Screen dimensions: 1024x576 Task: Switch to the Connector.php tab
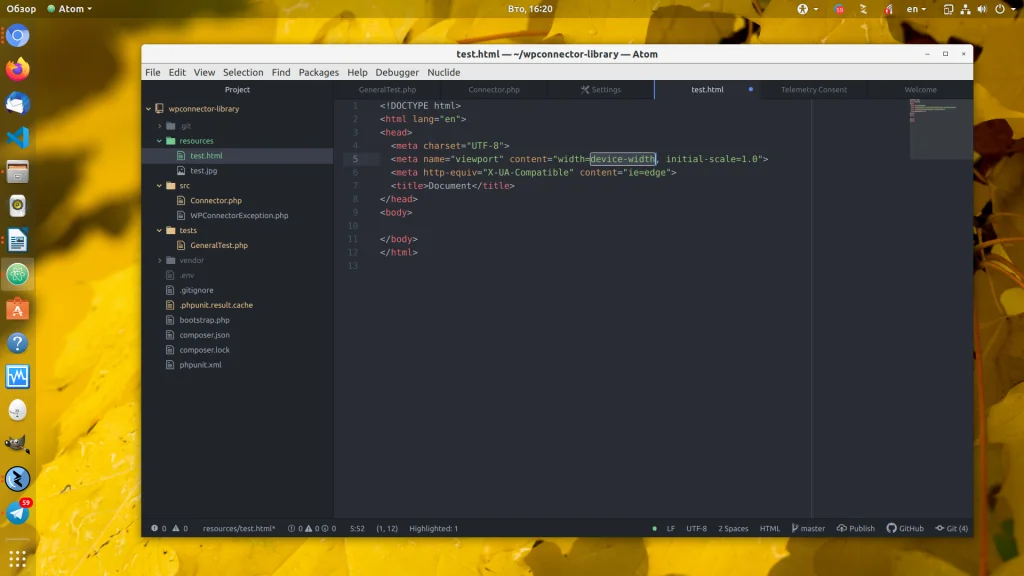click(494, 90)
